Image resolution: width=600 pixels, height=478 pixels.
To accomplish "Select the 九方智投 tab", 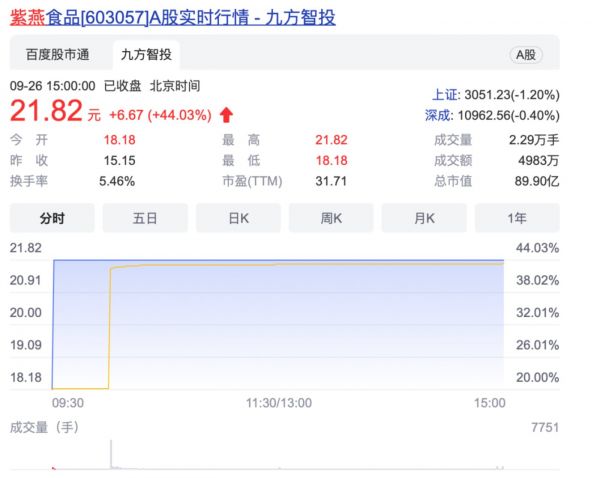I will (146, 54).
